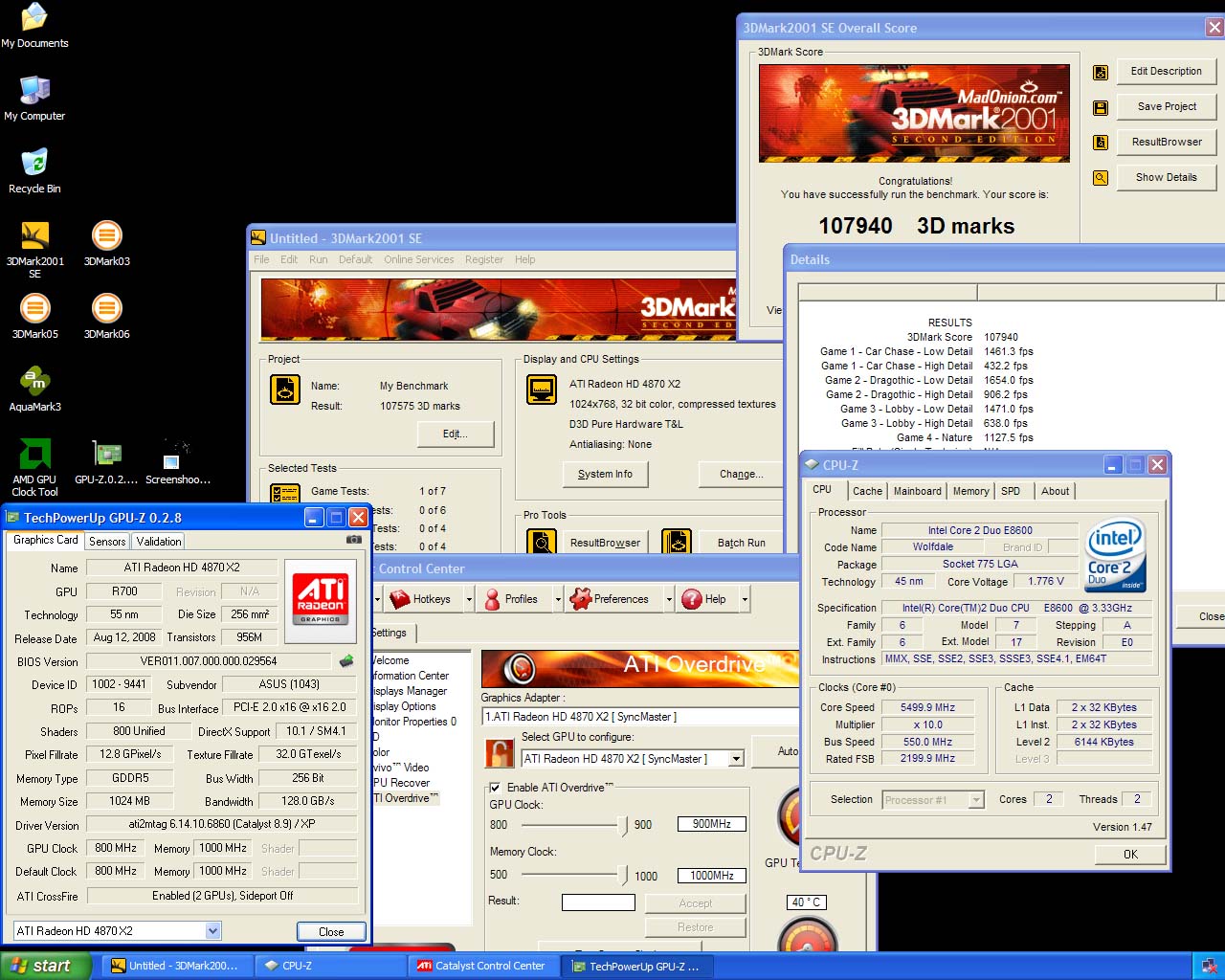Image resolution: width=1225 pixels, height=980 pixels.
Task: Open the Cache tab in CPU-Z
Action: (867, 491)
